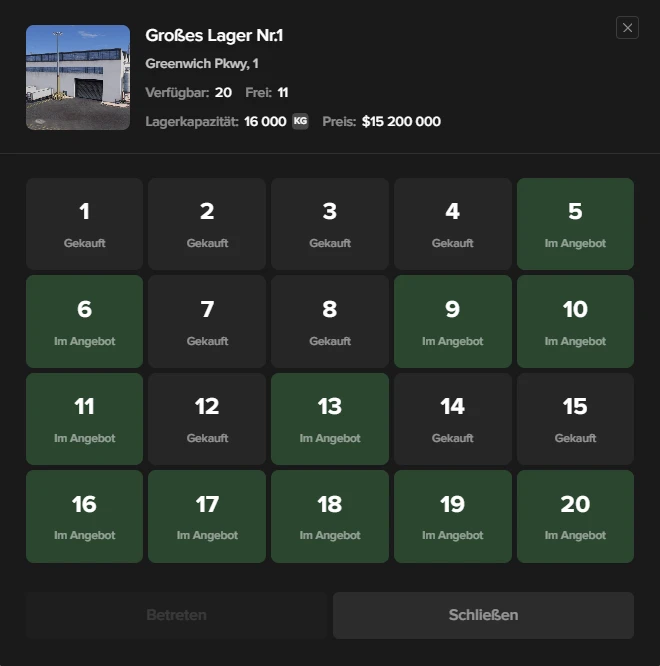Select storage unit 6 marked Im Angebot

pos(84,322)
